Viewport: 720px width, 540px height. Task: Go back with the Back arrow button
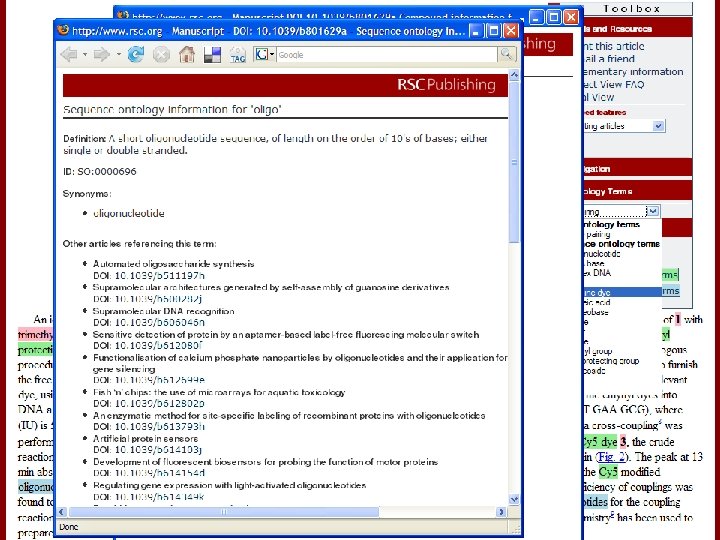tap(69, 55)
